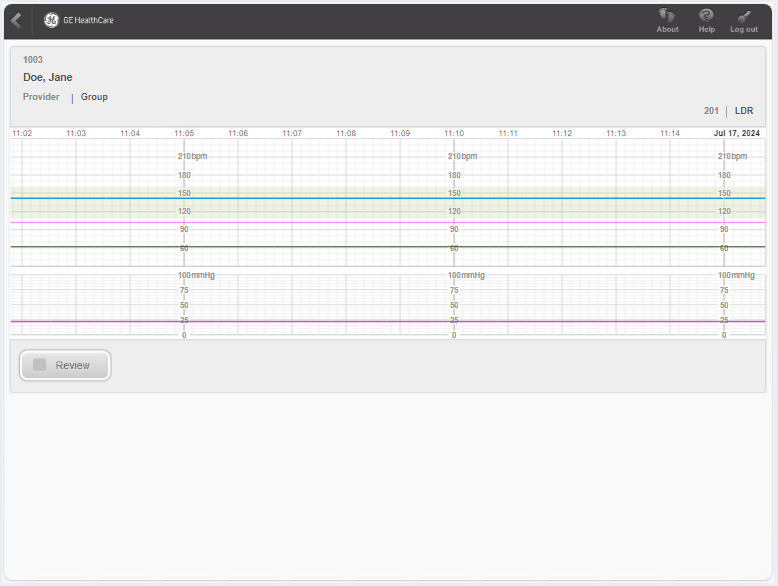
Task: Click the Log out key icon
Action: (x=744, y=16)
